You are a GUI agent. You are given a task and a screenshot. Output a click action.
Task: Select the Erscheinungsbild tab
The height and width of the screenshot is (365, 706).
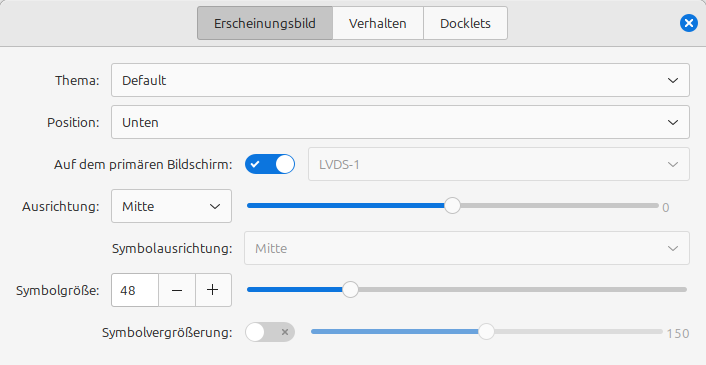pos(265,23)
